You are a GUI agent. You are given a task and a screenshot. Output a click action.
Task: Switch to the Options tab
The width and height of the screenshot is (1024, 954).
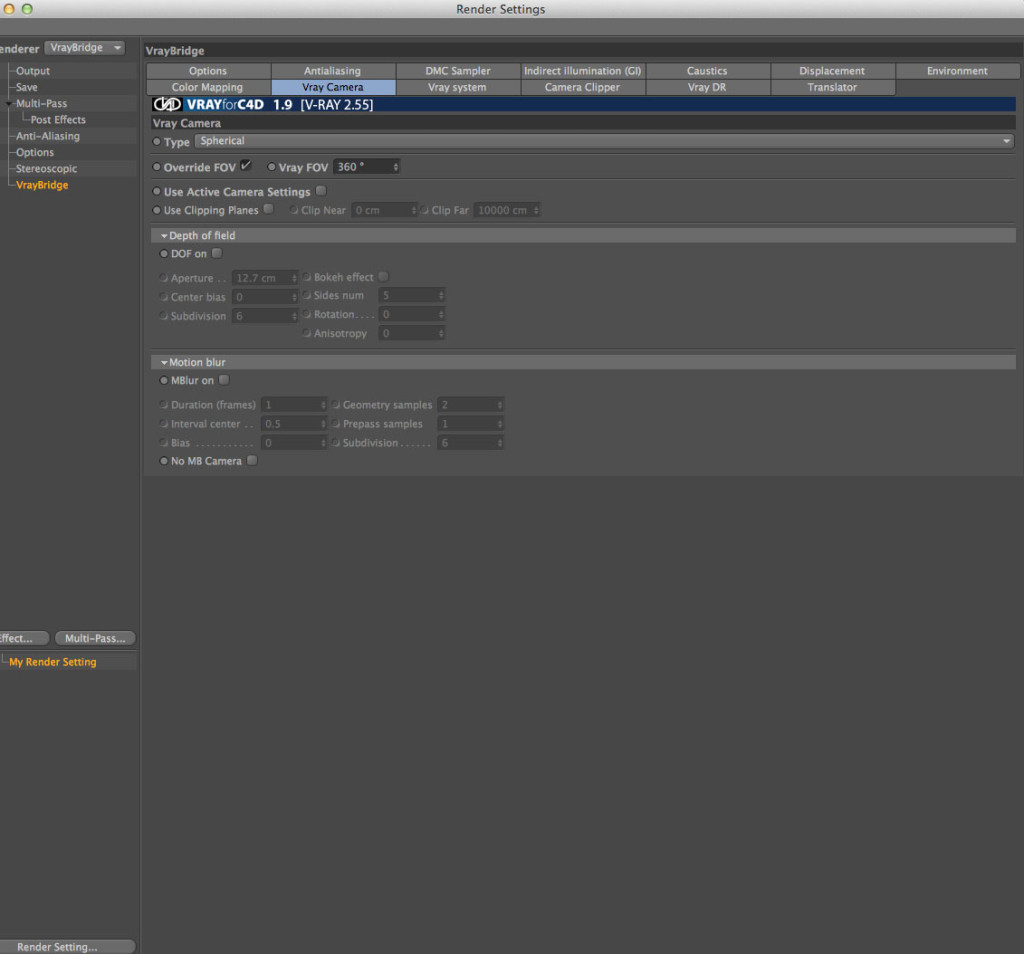point(208,71)
